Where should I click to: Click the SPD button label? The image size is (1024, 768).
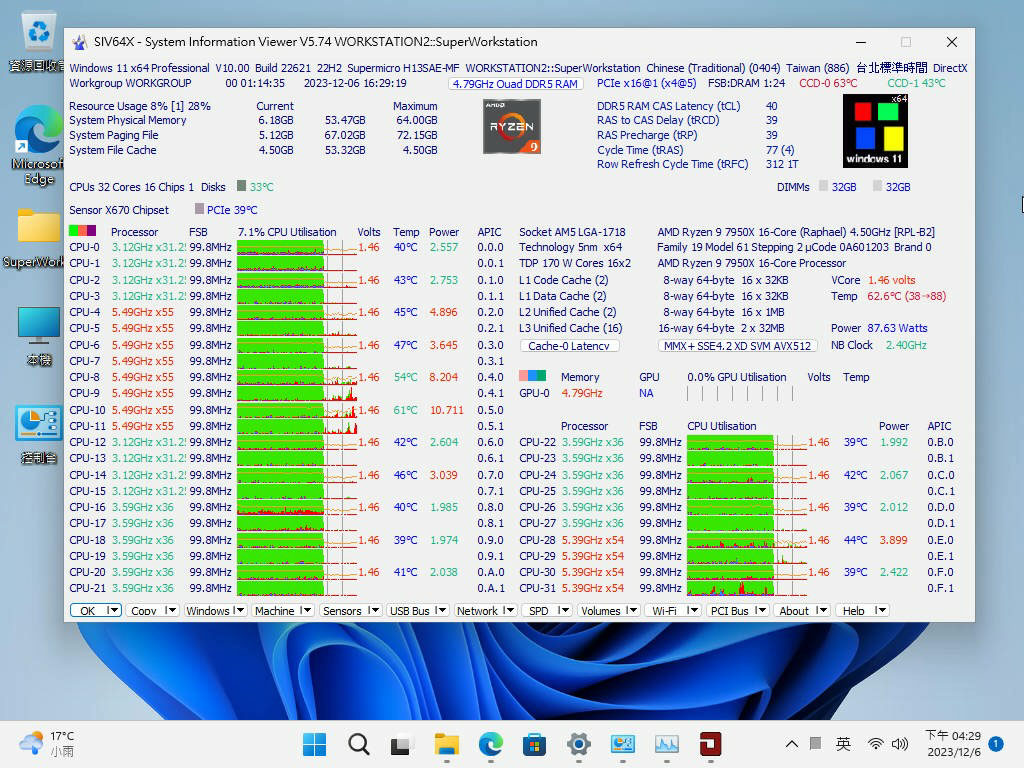point(539,611)
